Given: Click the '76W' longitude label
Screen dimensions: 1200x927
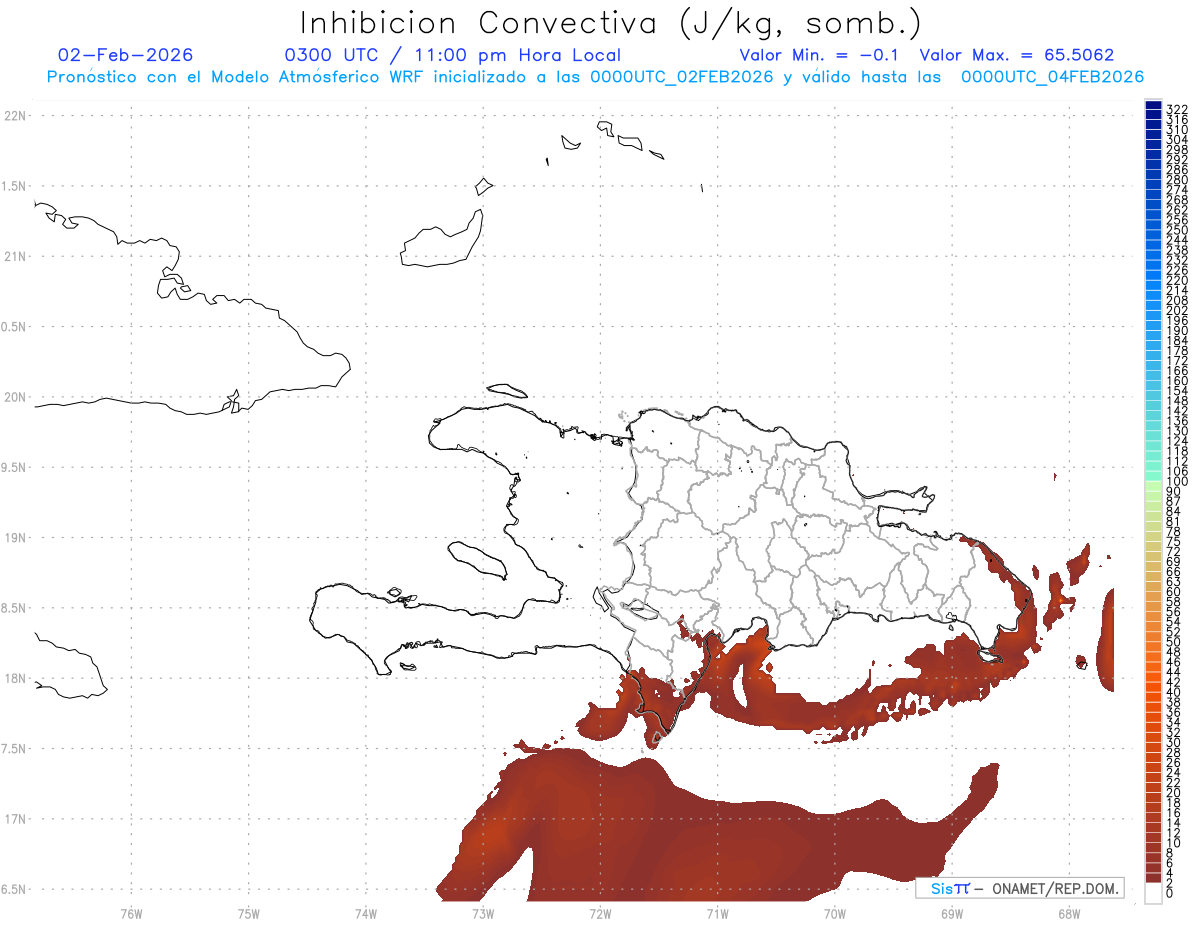Looking at the screenshot, I should (131, 912).
